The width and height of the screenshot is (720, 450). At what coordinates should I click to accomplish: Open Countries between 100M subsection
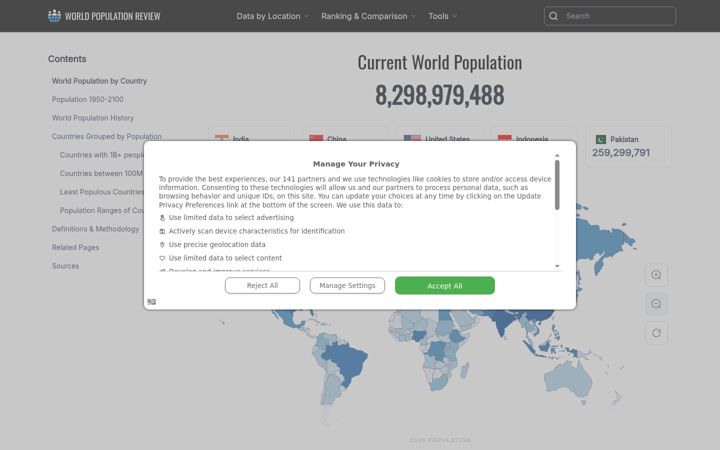(x=101, y=173)
